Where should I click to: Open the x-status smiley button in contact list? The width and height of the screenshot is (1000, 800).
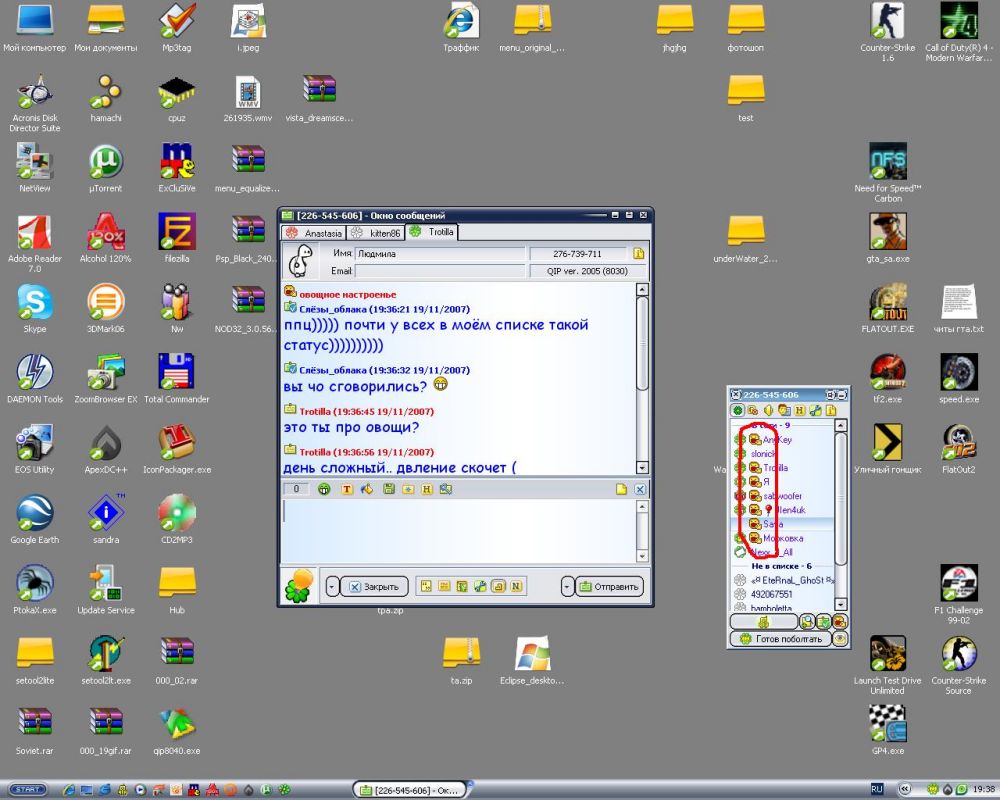tap(840, 621)
